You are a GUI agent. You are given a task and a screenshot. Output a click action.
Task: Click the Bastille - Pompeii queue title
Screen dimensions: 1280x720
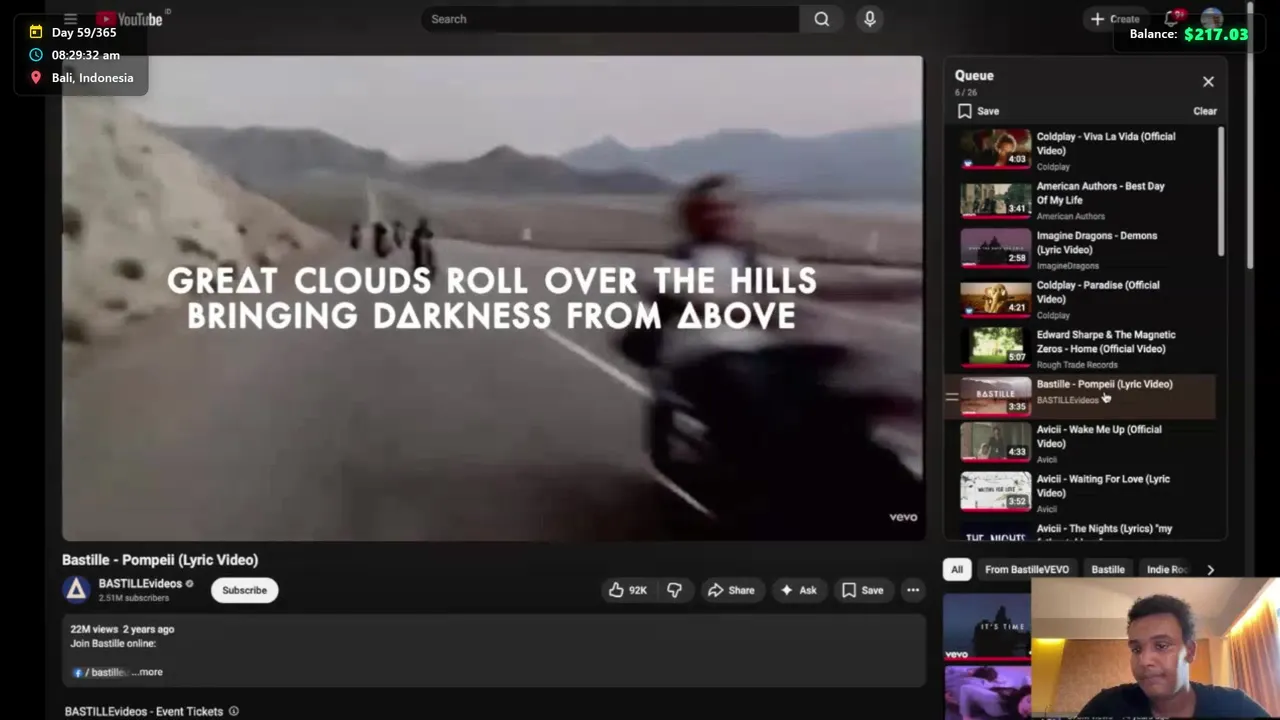tap(1104, 384)
